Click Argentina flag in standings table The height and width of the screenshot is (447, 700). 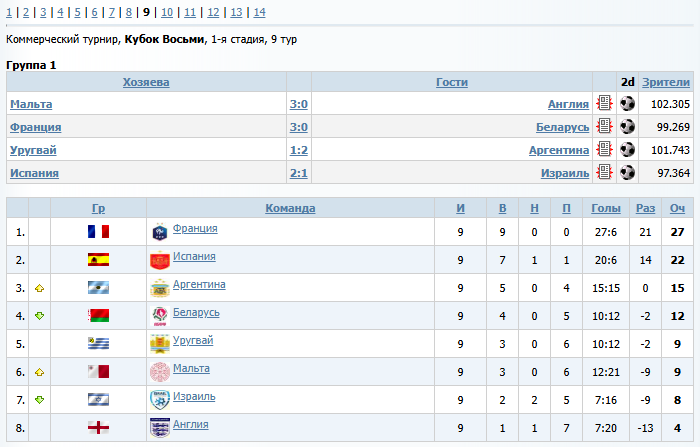pyautogui.click(x=98, y=288)
